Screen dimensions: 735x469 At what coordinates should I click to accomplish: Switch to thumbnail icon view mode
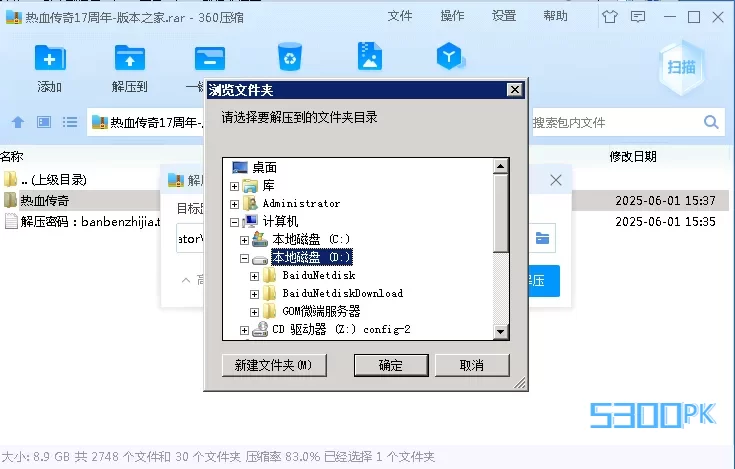(44, 122)
